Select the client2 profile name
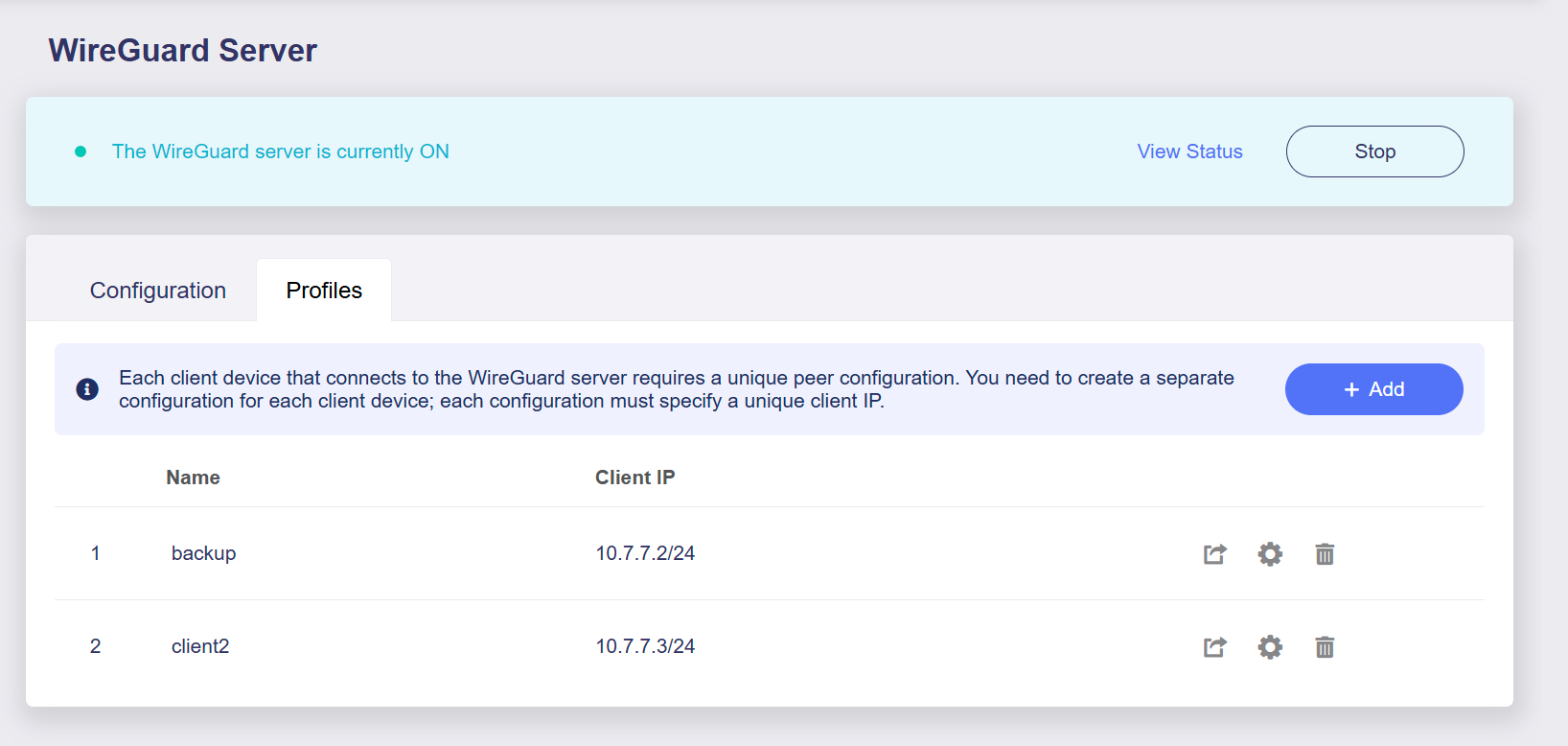Image resolution: width=1568 pixels, height=746 pixels. pyautogui.click(x=200, y=646)
